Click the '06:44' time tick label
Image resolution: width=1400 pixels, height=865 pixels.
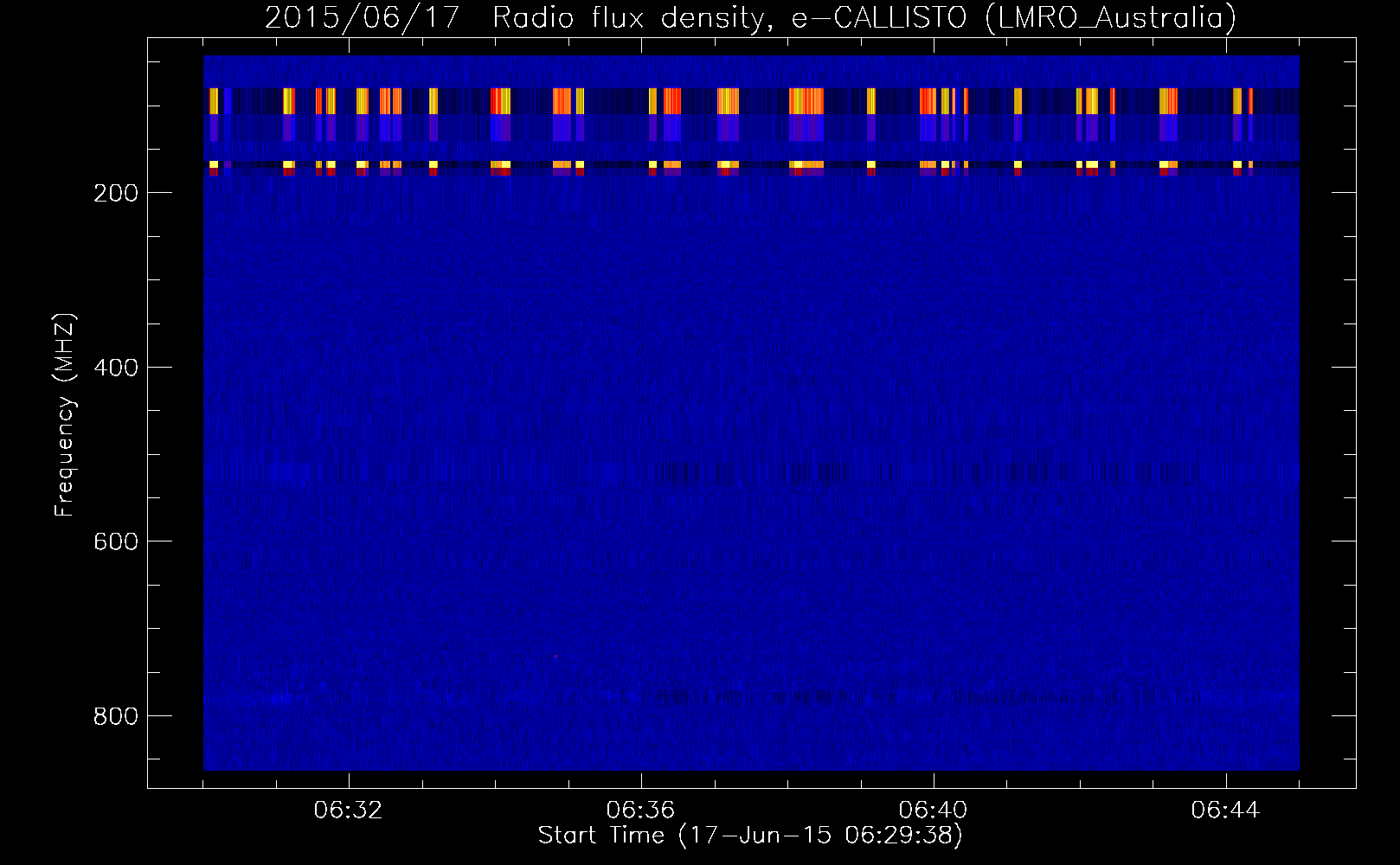(1226, 811)
